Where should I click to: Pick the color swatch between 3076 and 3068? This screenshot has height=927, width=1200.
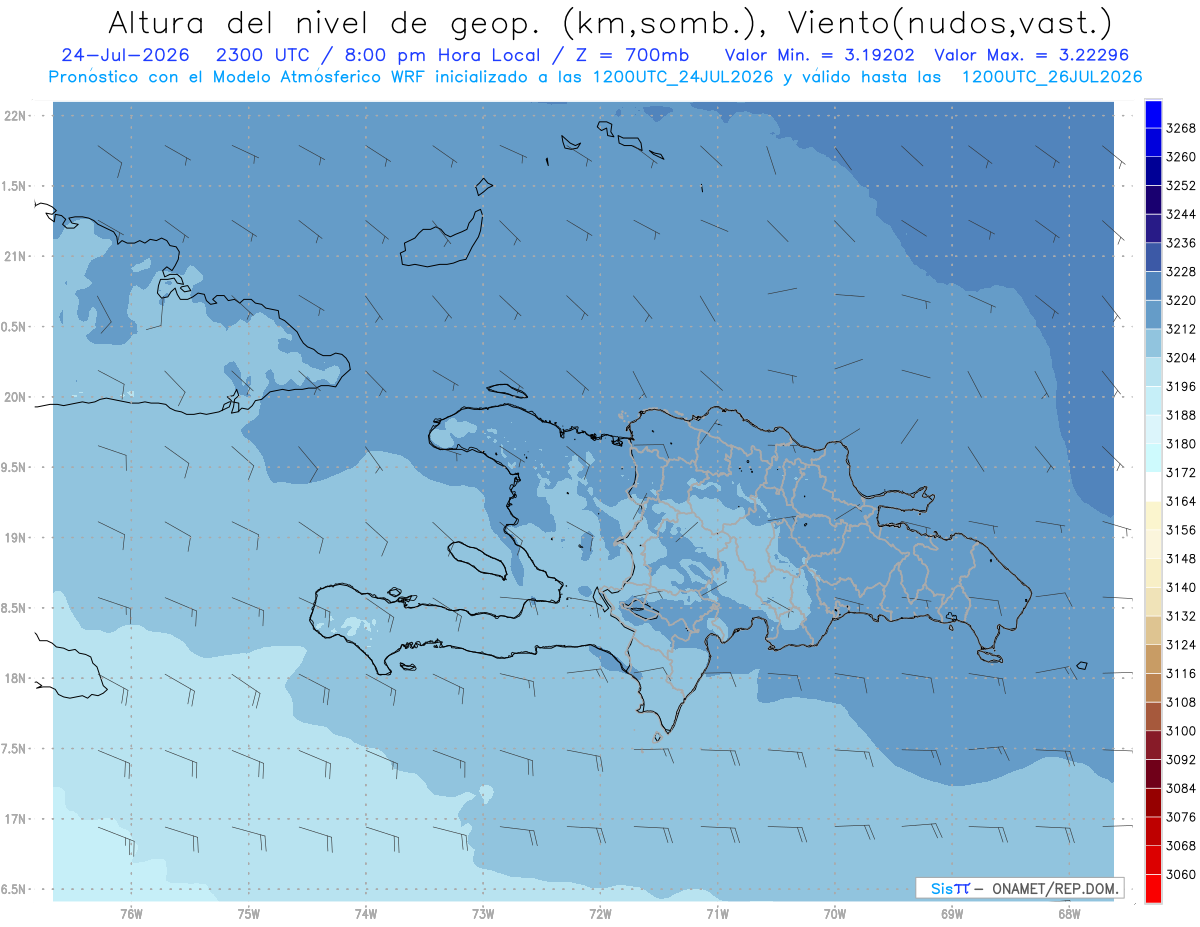click(1153, 831)
